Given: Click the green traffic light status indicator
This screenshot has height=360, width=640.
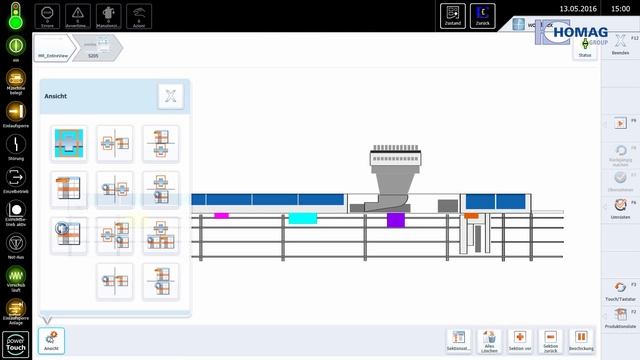Looking at the screenshot, I should pyautogui.click(x=16, y=16).
